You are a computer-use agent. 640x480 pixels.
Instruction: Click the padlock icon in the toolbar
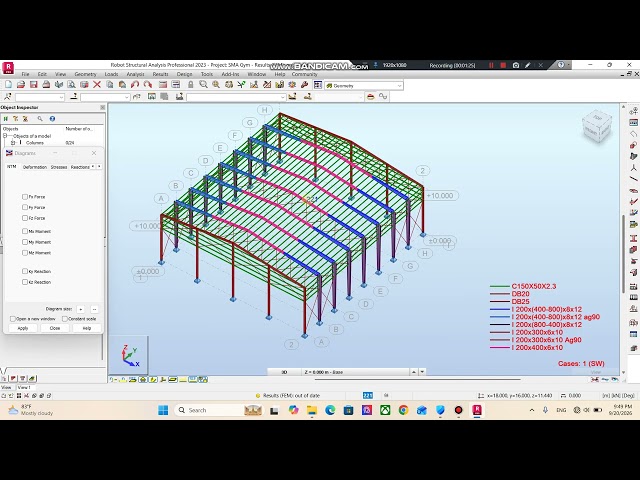point(190,84)
